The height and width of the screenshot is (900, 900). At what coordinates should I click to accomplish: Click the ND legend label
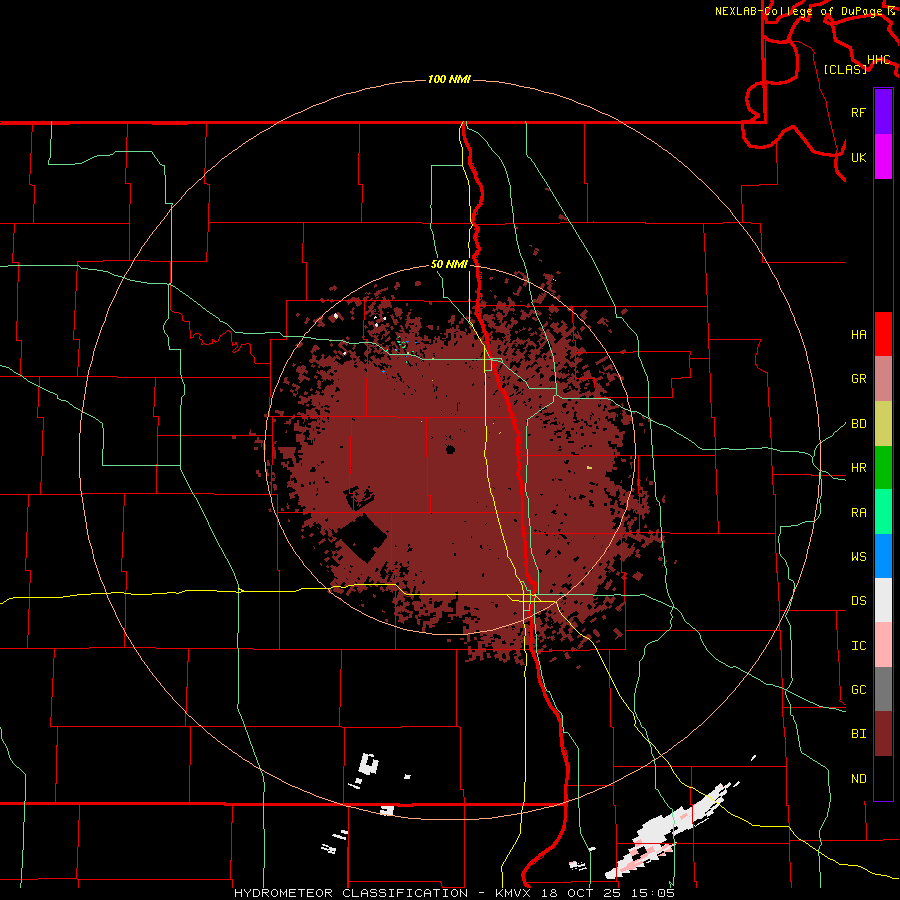858,779
